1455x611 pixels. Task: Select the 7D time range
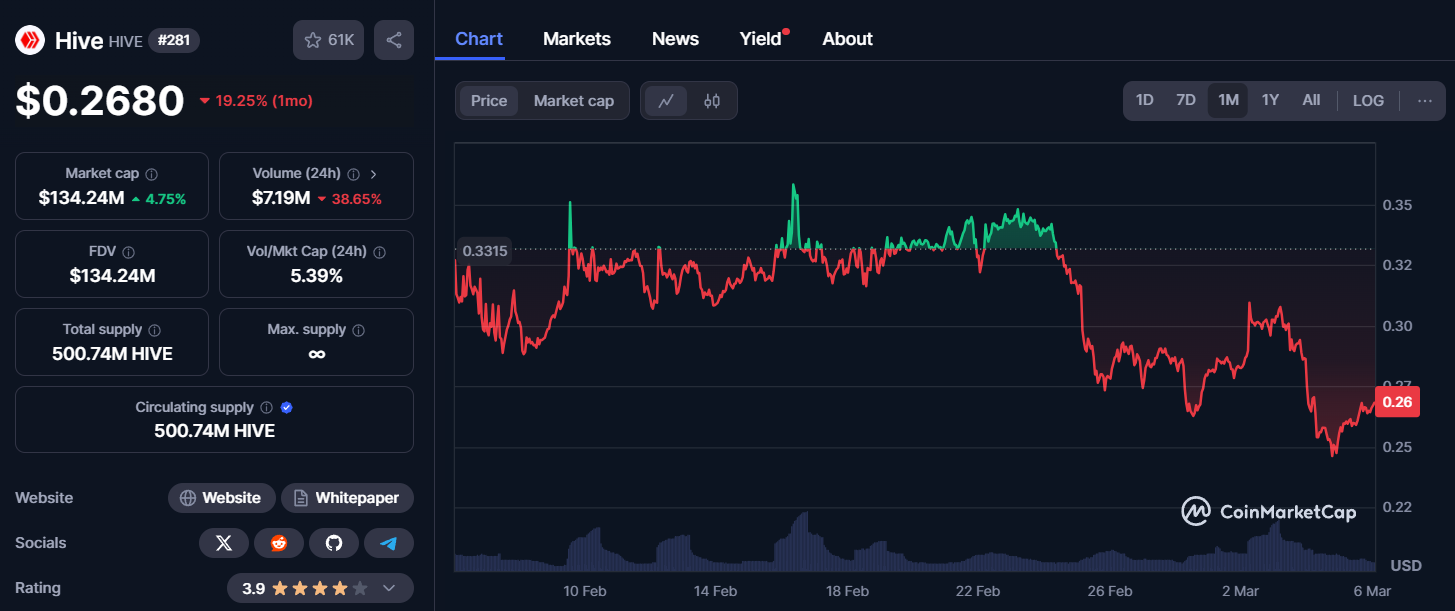[x=1186, y=101]
